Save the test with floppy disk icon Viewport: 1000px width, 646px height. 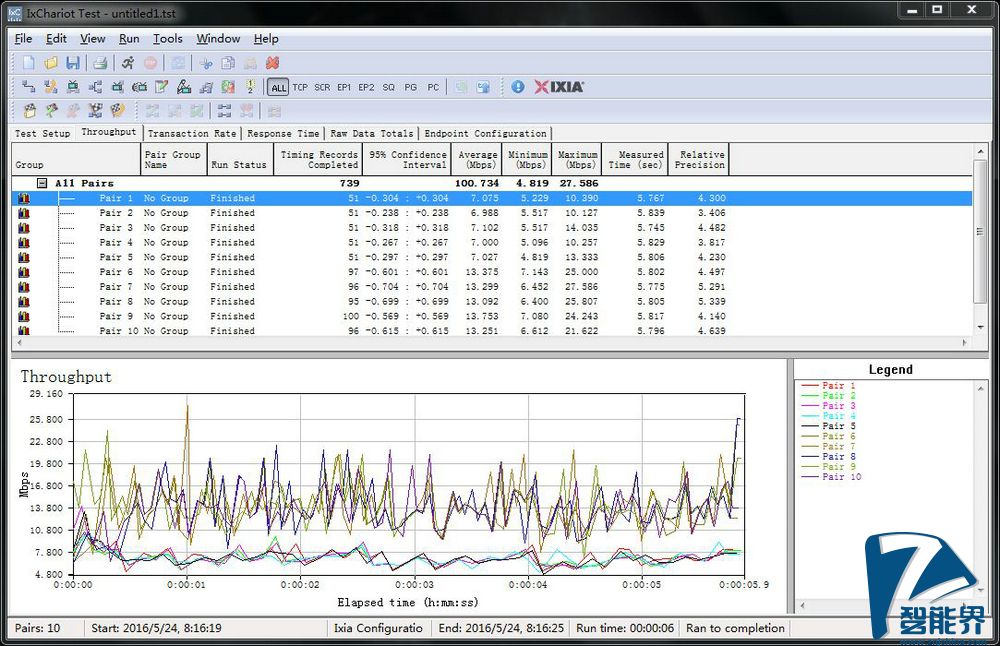click(x=72, y=63)
